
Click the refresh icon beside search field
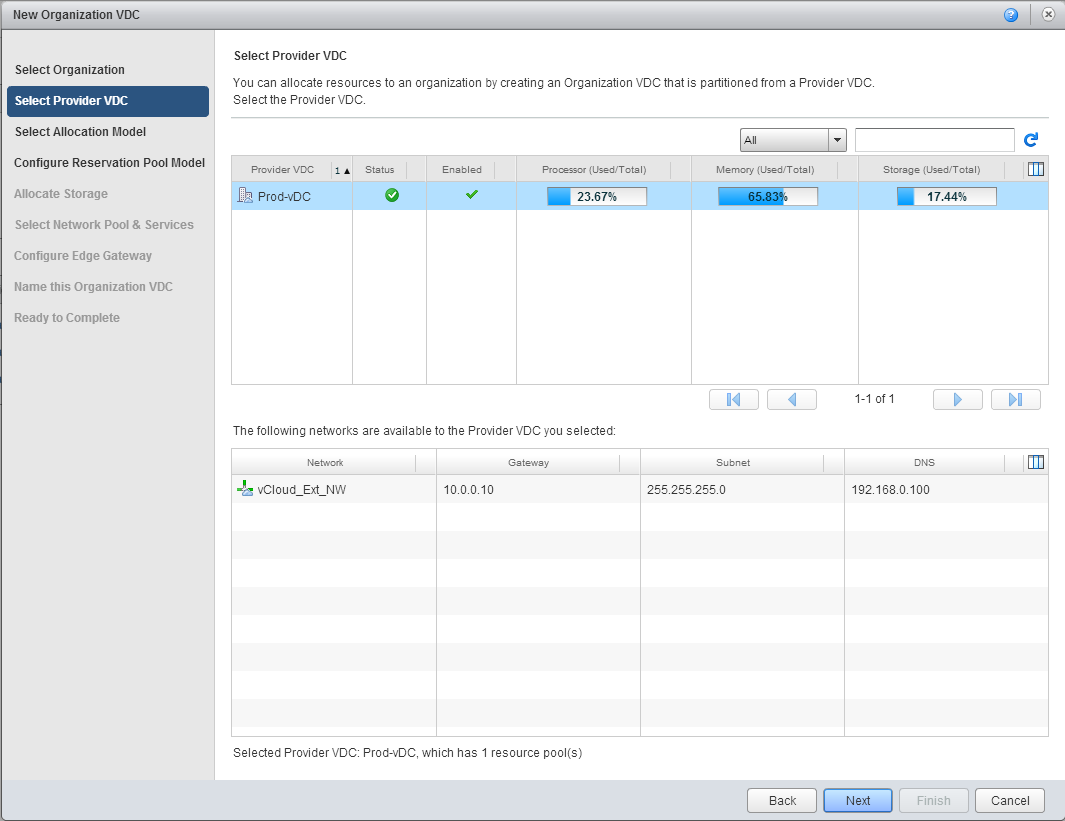[1032, 140]
